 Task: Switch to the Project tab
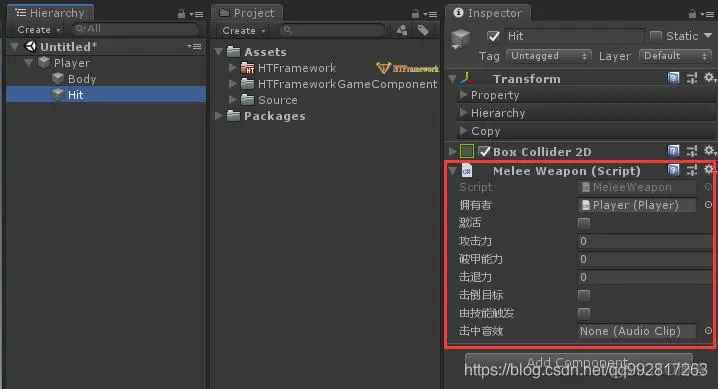click(247, 13)
